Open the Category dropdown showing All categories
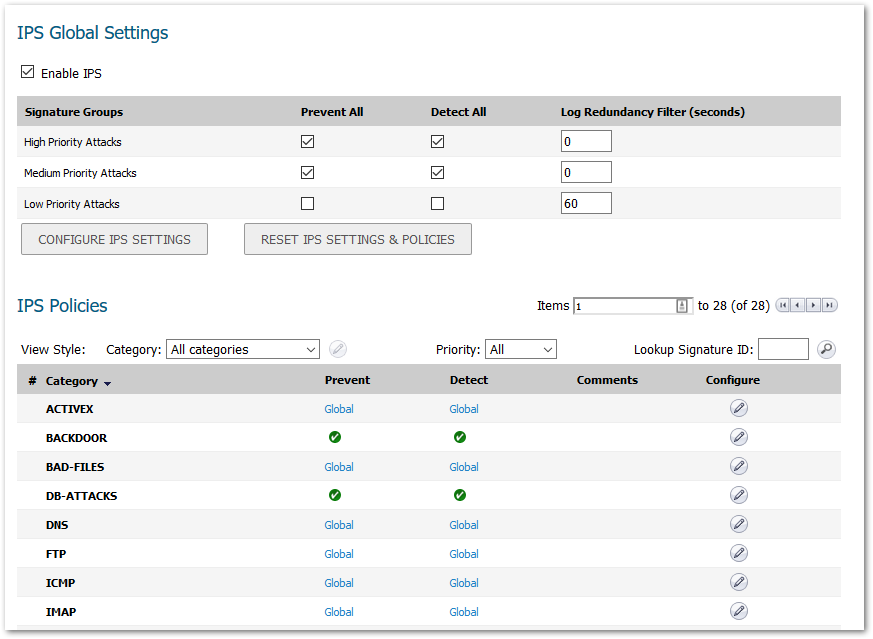This screenshot has height=639, width=873. pos(242,349)
